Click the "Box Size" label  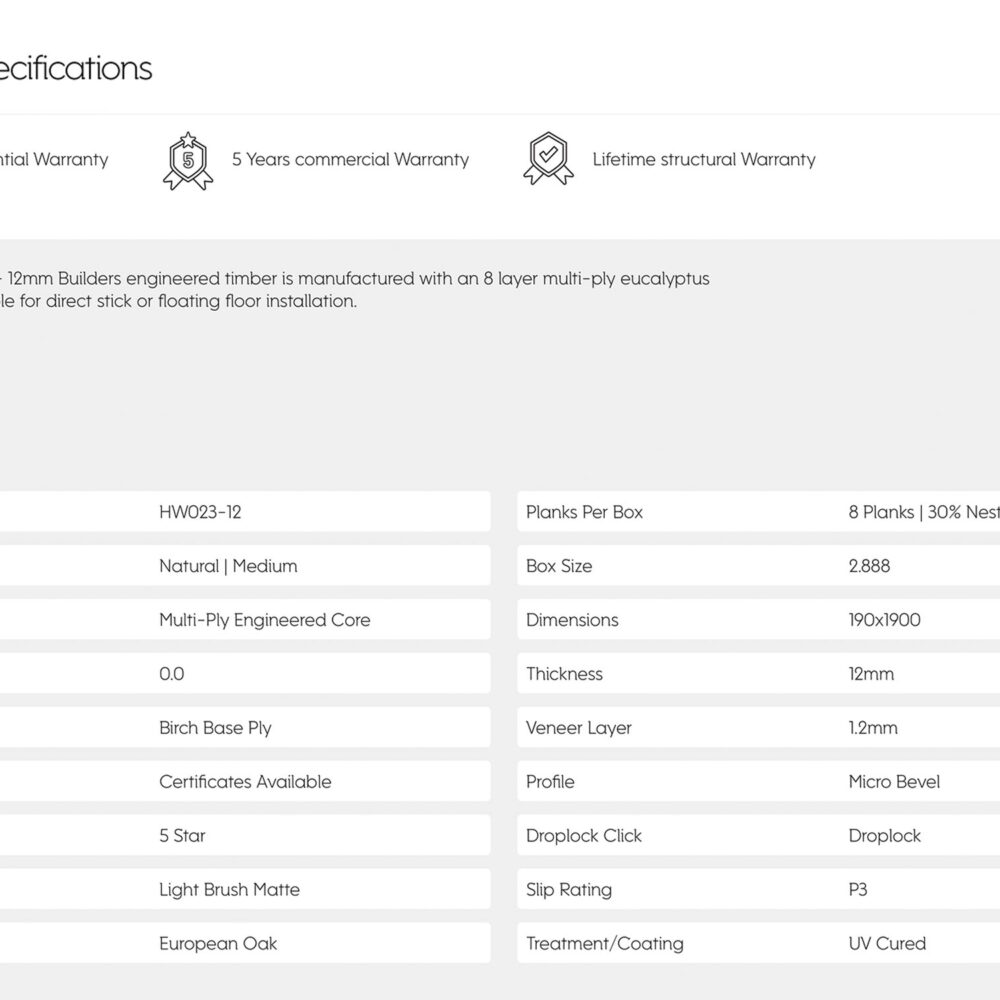pyautogui.click(x=559, y=566)
